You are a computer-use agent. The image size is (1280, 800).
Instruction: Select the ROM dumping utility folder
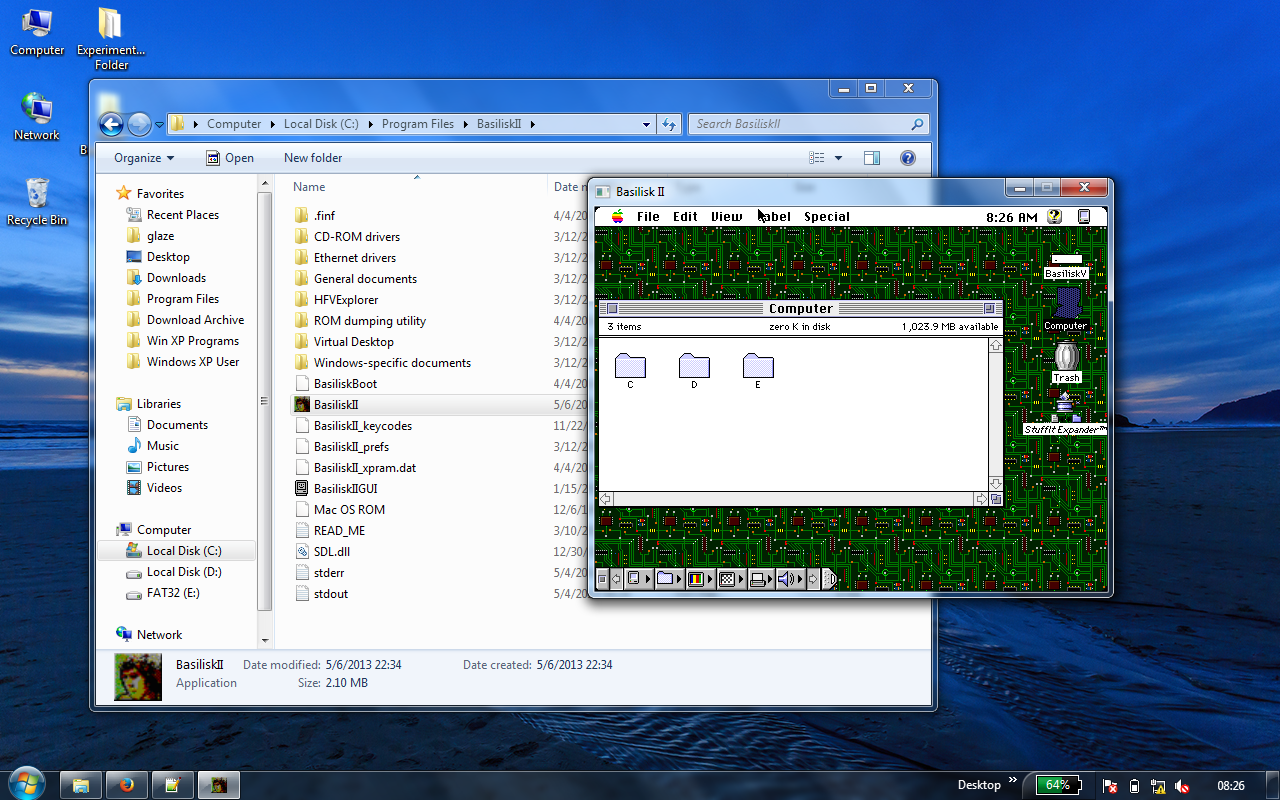(370, 321)
